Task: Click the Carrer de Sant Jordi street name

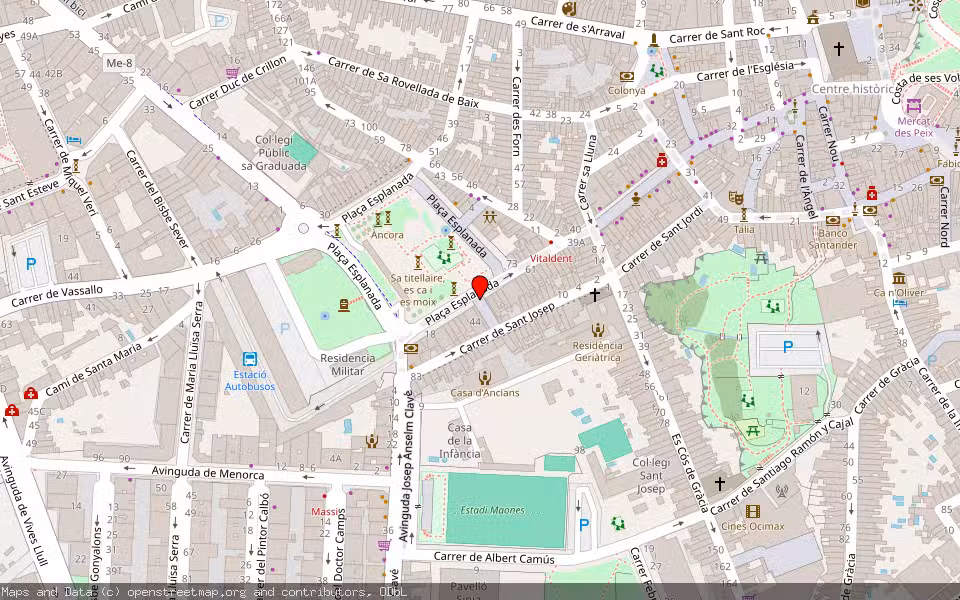Action: pos(662,240)
